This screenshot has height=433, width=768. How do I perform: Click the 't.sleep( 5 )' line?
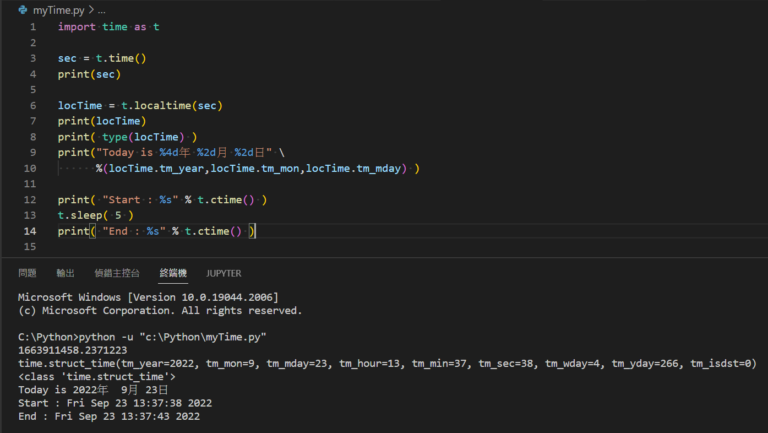tap(96, 216)
